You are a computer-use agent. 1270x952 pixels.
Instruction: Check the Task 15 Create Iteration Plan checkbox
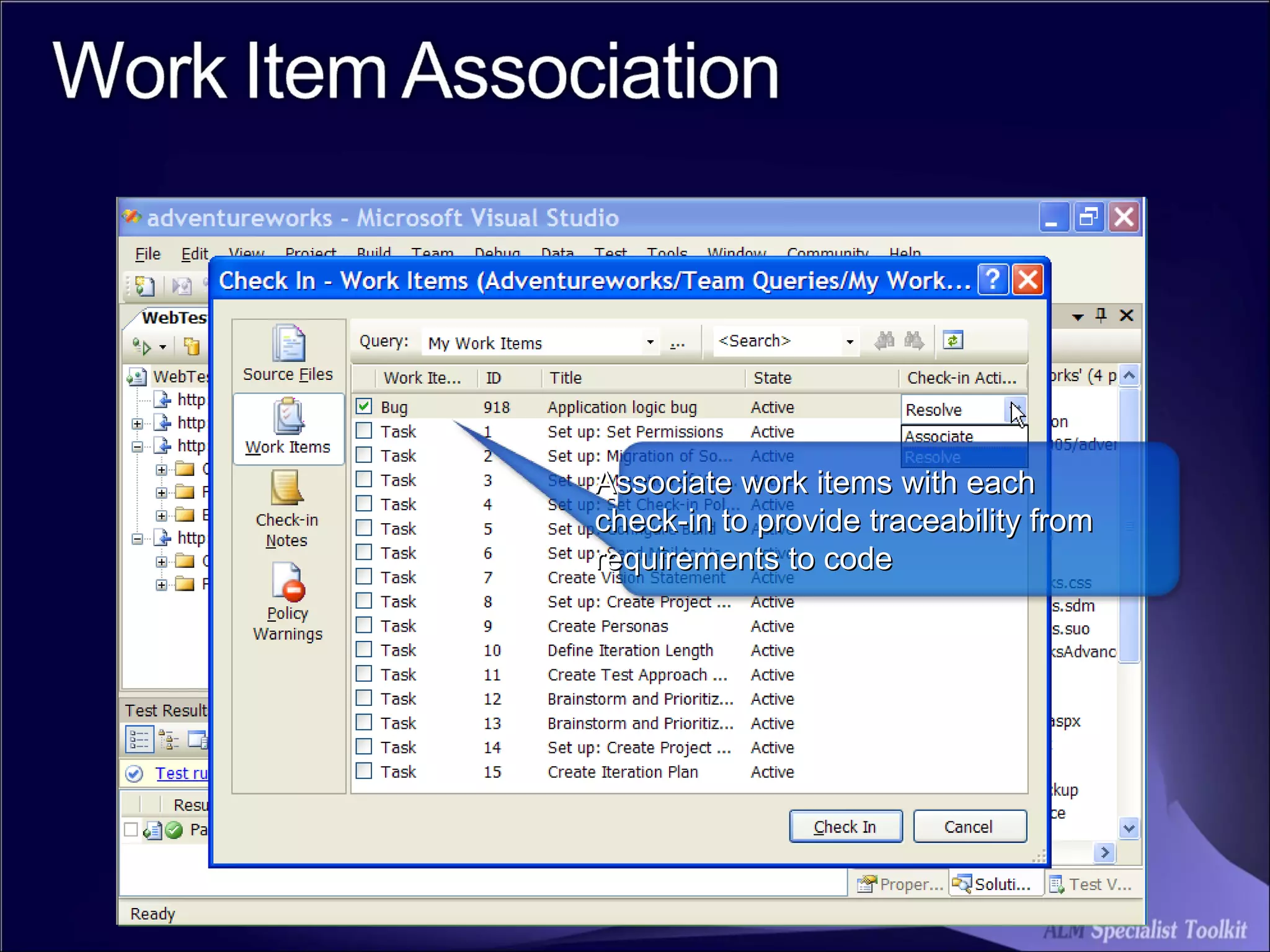click(x=364, y=770)
